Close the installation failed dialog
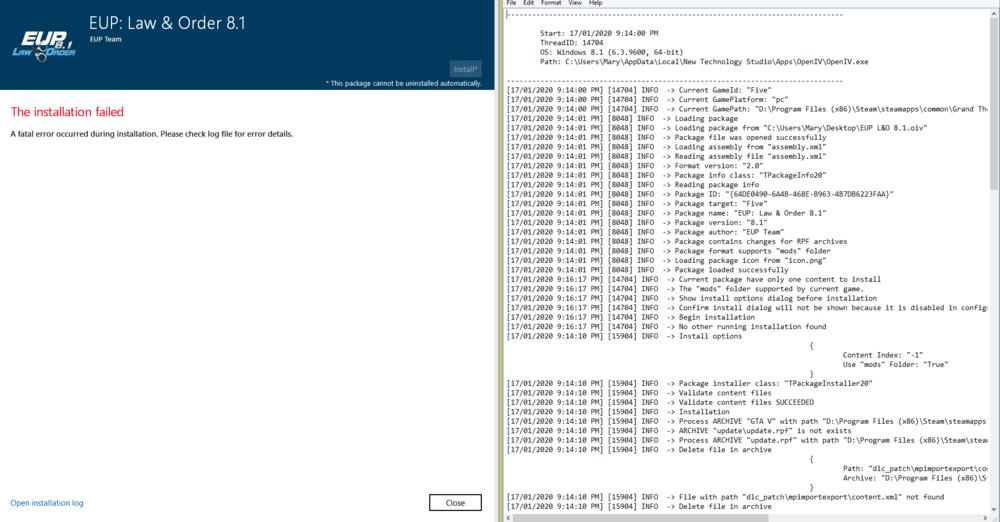 455,503
